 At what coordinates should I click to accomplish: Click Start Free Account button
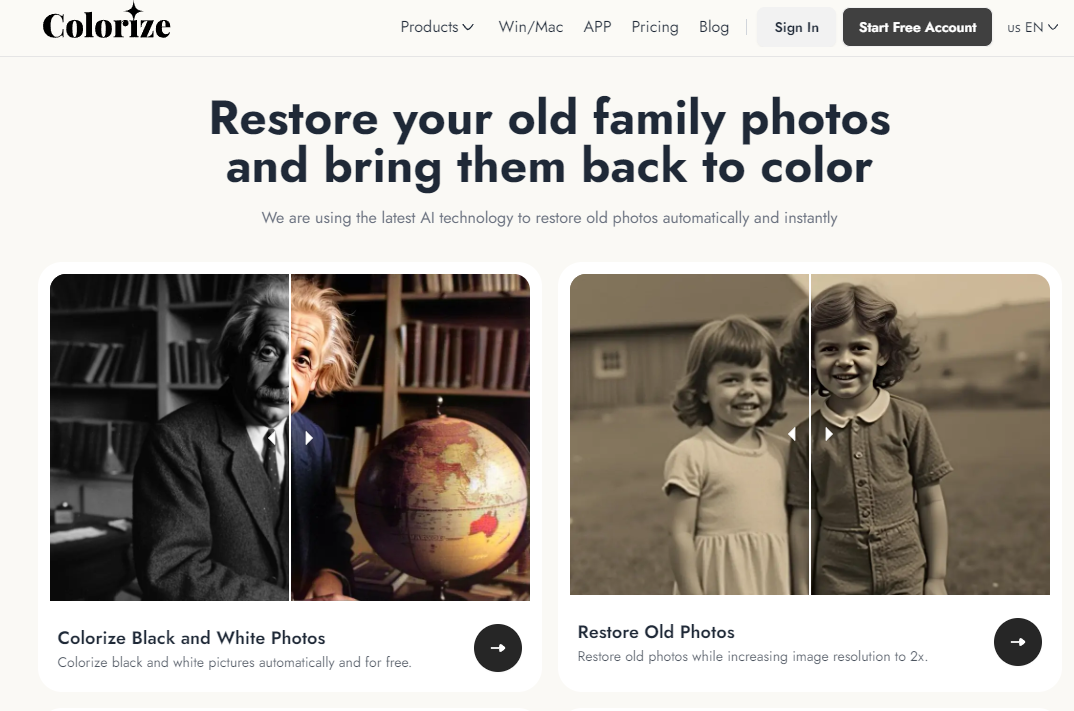(917, 27)
